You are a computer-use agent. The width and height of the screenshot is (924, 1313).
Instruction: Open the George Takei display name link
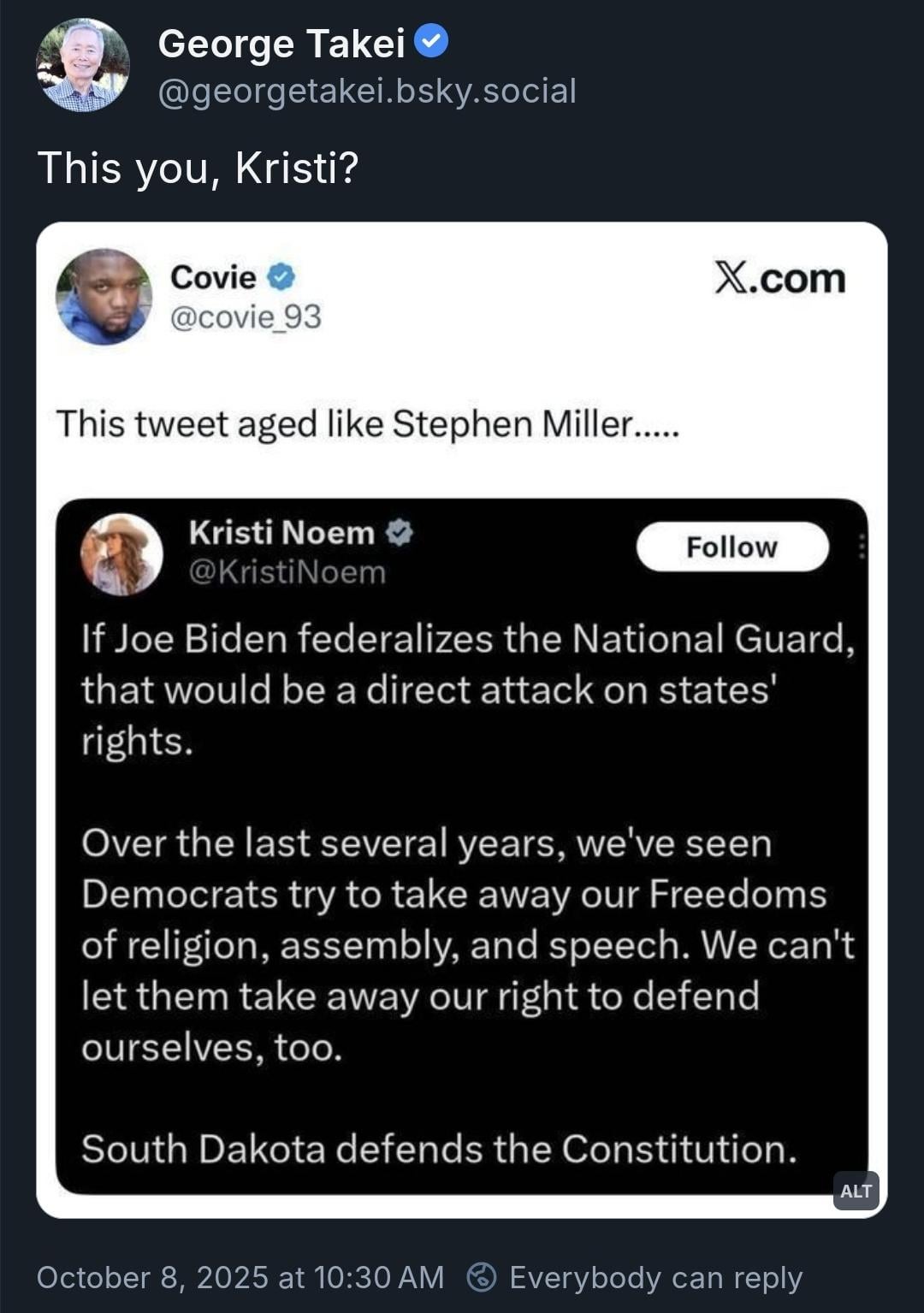click(281, 44)
